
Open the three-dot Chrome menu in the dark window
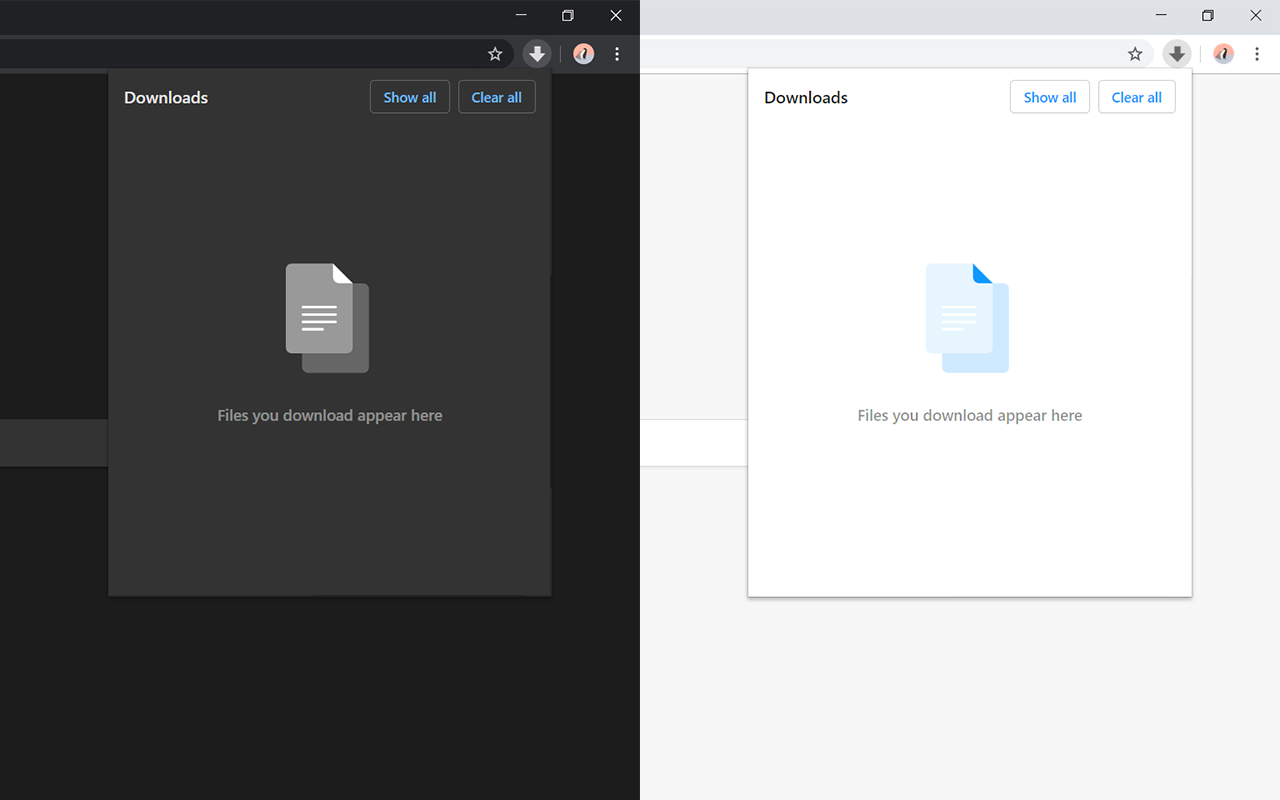click(x=617, y=54)
